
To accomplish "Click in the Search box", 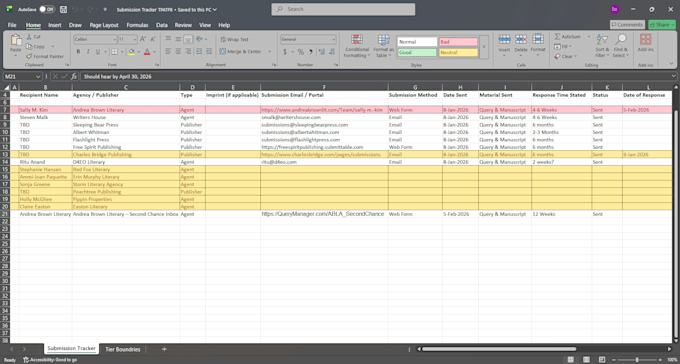I will (x=343, y=9).
